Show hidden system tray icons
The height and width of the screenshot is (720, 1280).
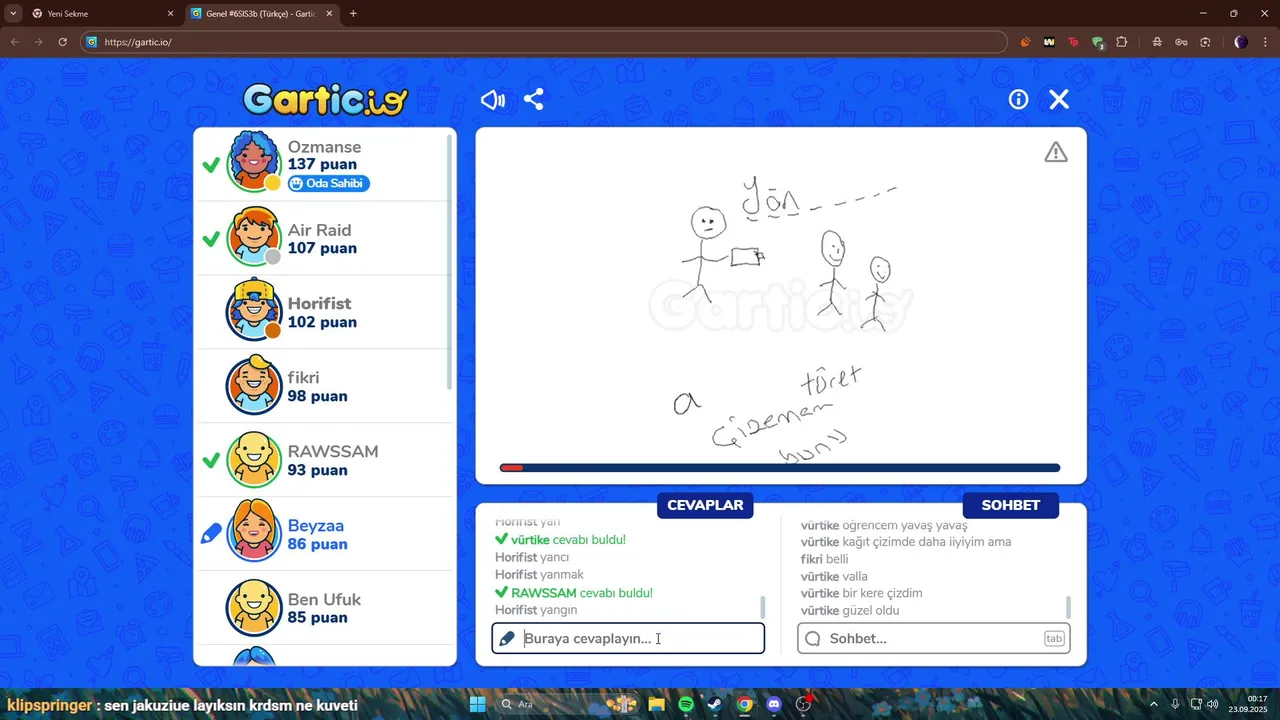(x=1154, y=704)
